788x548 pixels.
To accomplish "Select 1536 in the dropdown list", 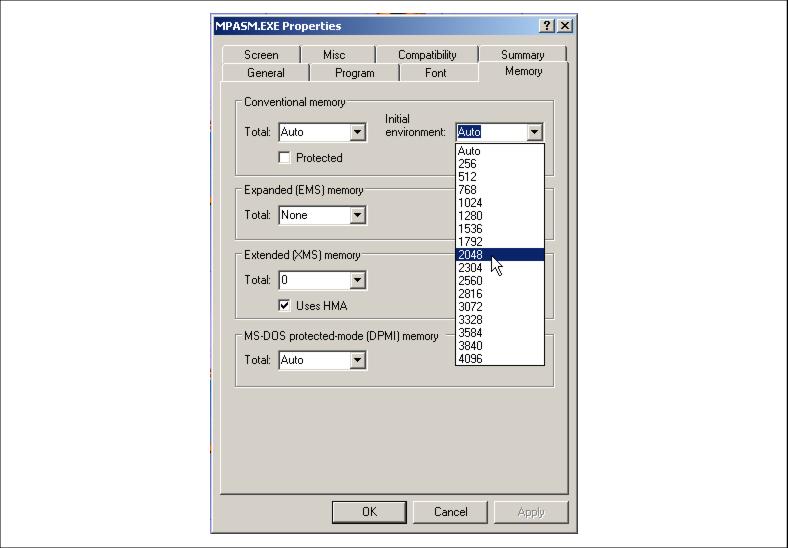I will [500, 229].
